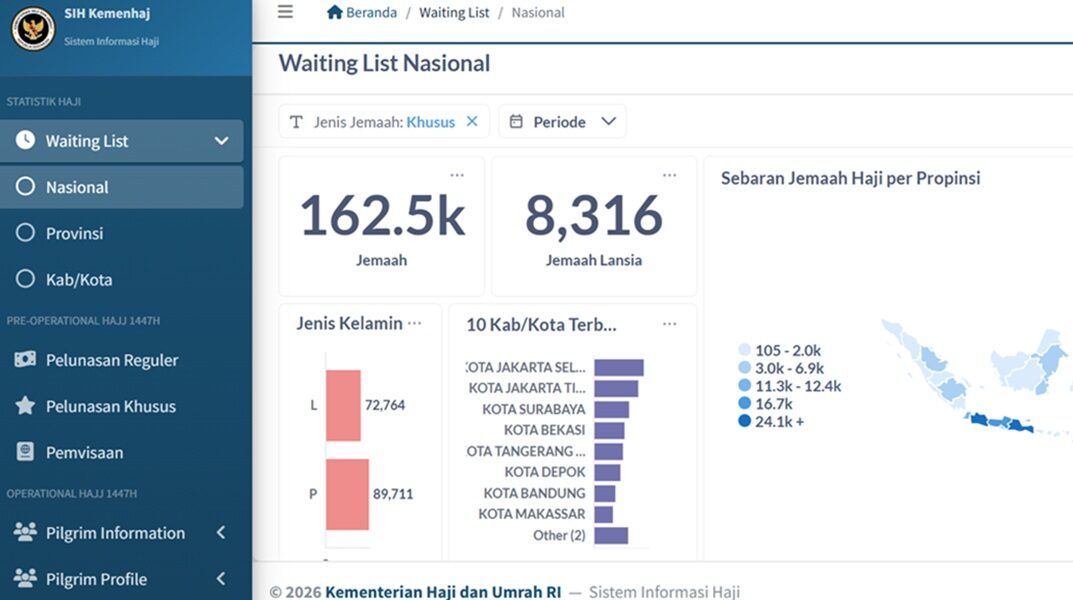Go to Waiting List breadcrumb
This screenshot has width=1073, height=600.
coord(454,12)
